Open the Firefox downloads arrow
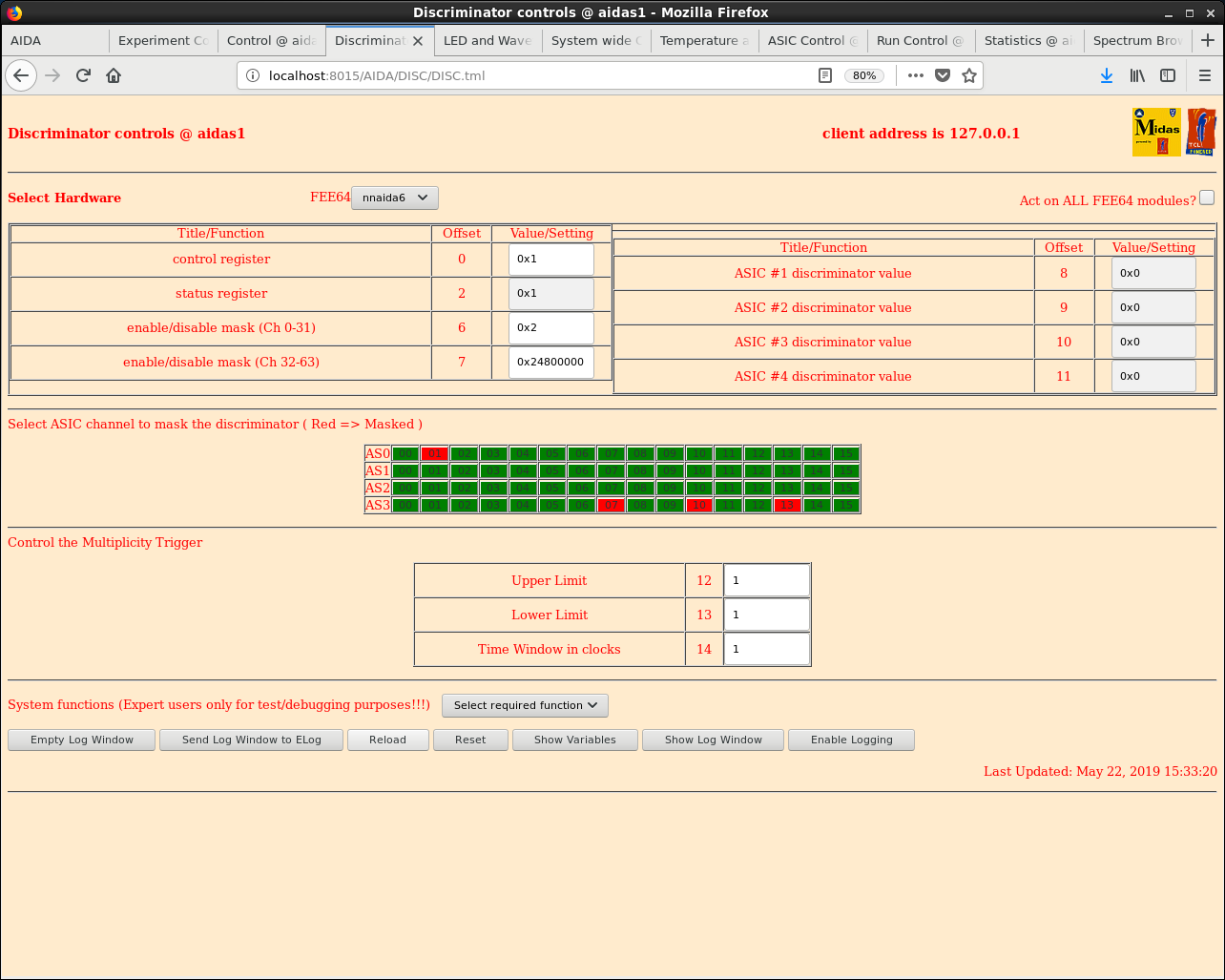Image resolution: width=1225 pixels, height=980 pixels. (x=1106, y=75)
